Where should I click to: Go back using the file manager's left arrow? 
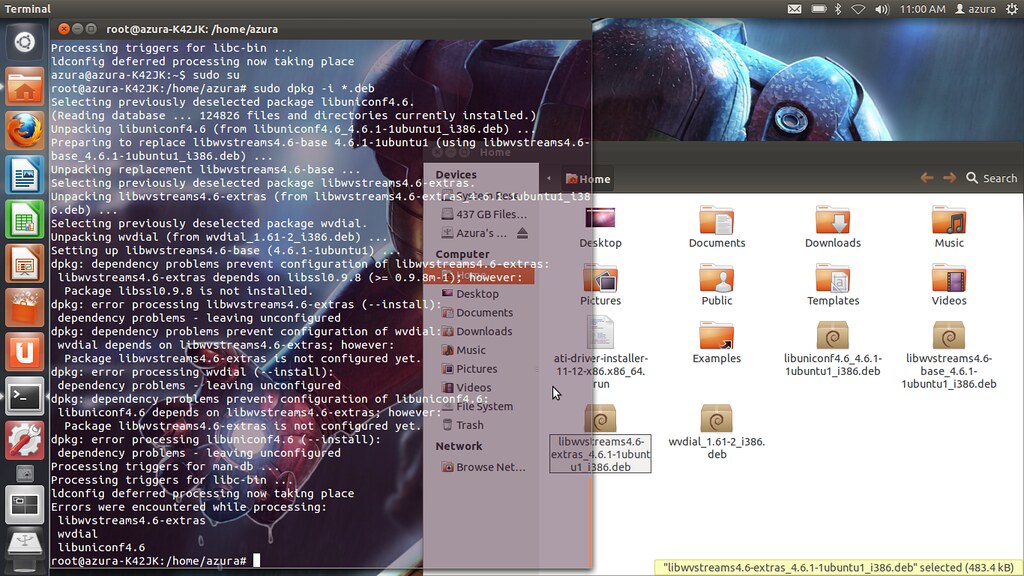click(926, 178)
